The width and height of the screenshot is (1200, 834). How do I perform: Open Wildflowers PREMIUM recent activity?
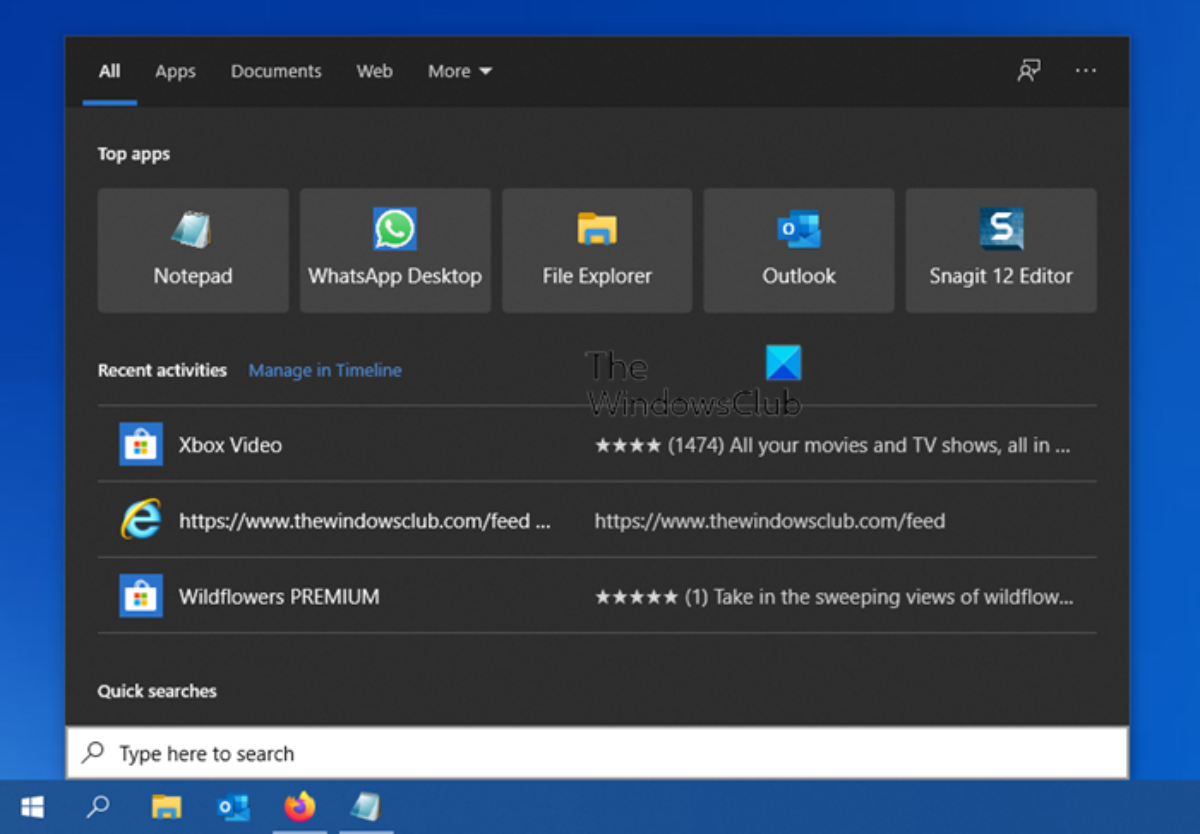279,597
